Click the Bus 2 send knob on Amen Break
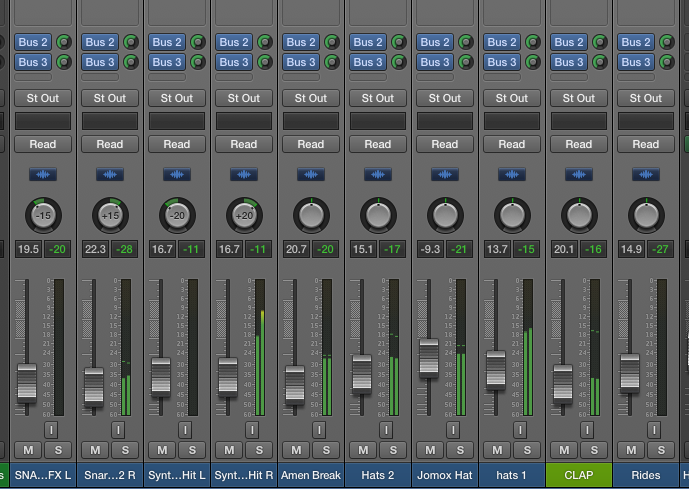This screenshot has width=689, height=489. coord(334,42)
